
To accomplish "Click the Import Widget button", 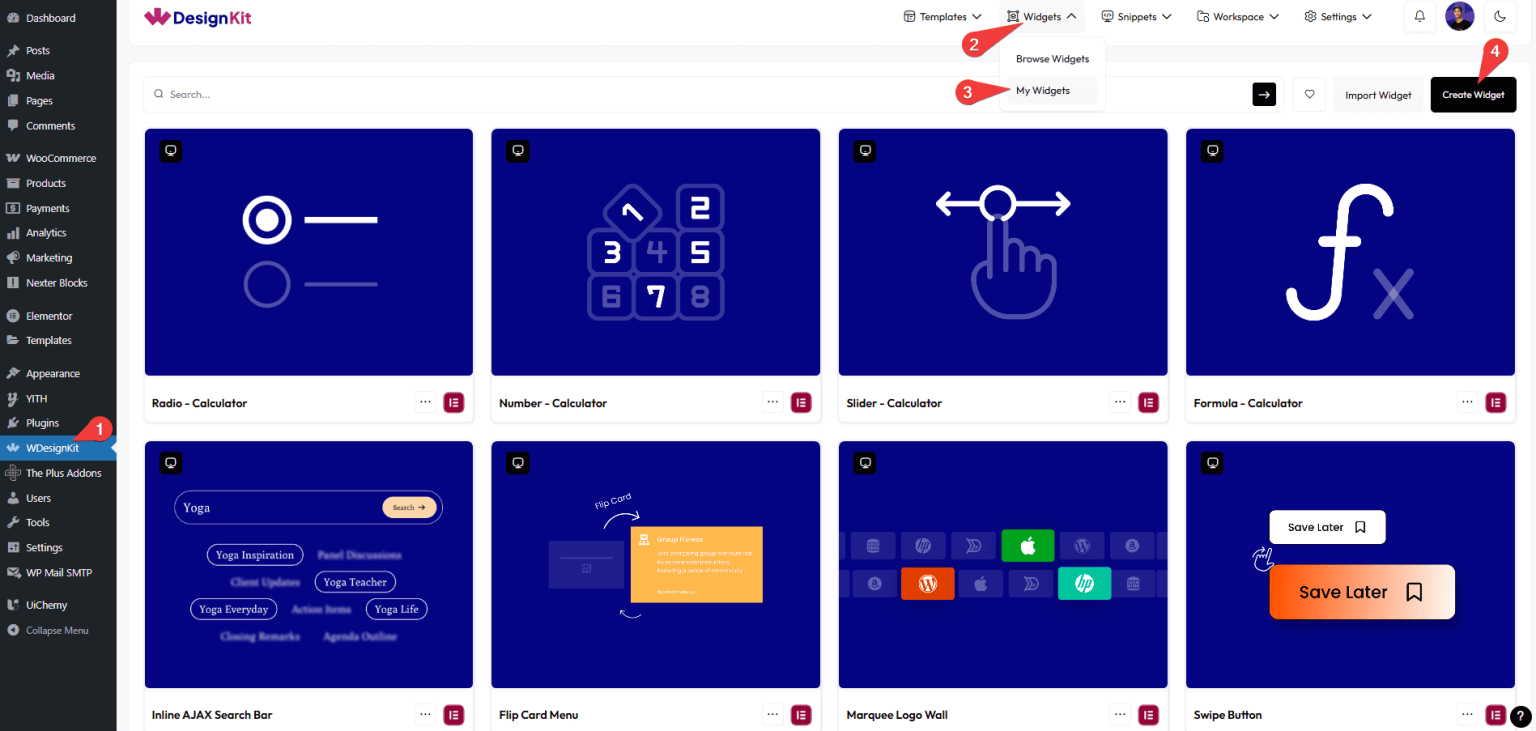I will (1377, 94).
